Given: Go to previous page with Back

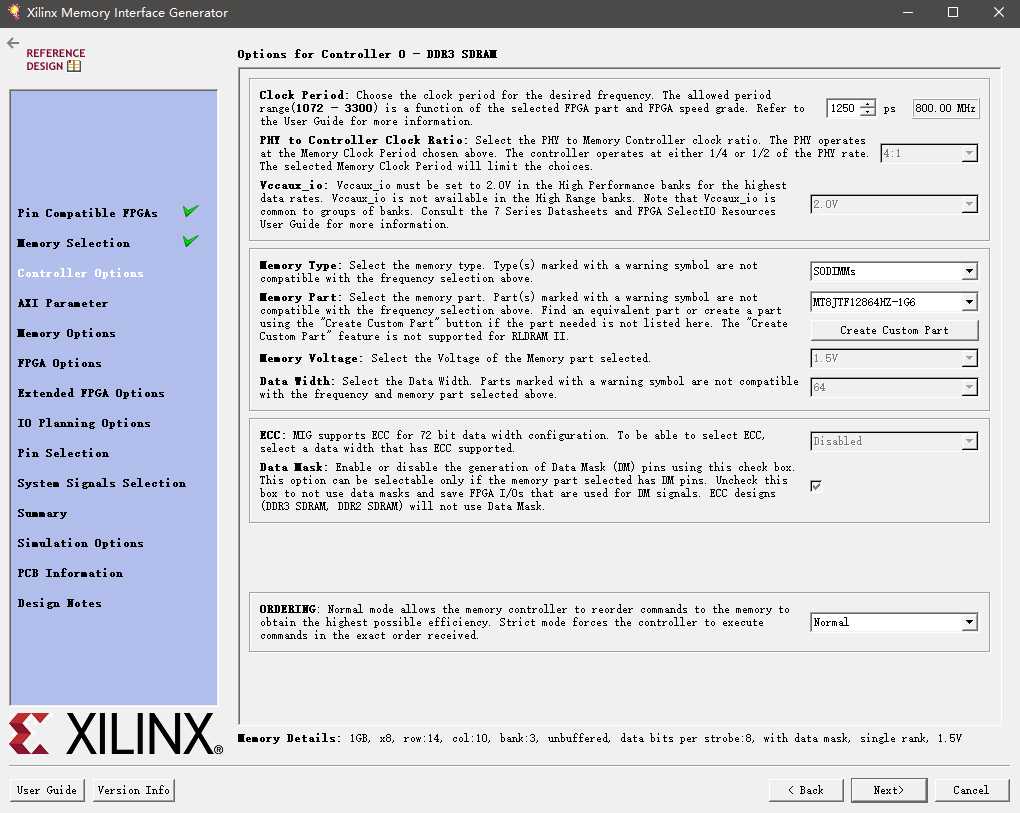Looking at the screenshot, I should [x=806, y=790].
